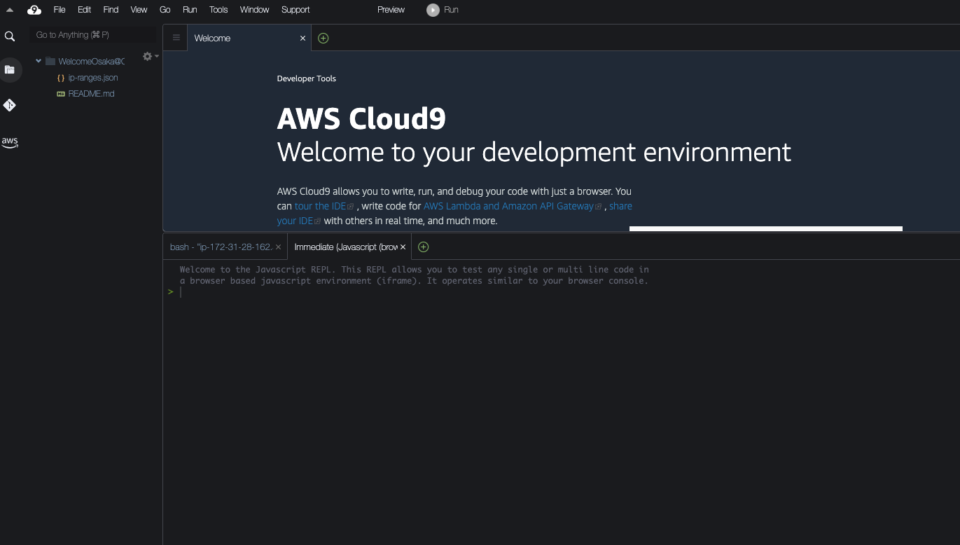Click the Developer Tools label

pos(306,78)
